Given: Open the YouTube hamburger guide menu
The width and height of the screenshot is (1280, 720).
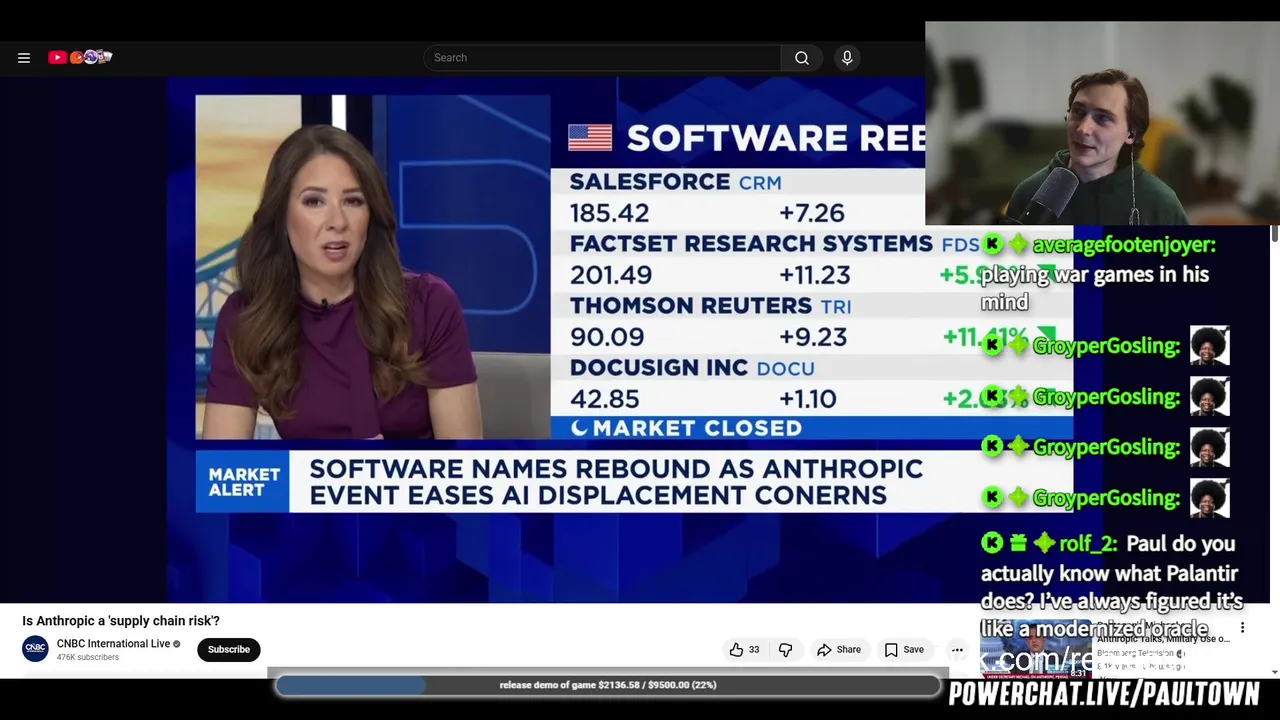Looking at the screenshot, I should tap(24, 58).
